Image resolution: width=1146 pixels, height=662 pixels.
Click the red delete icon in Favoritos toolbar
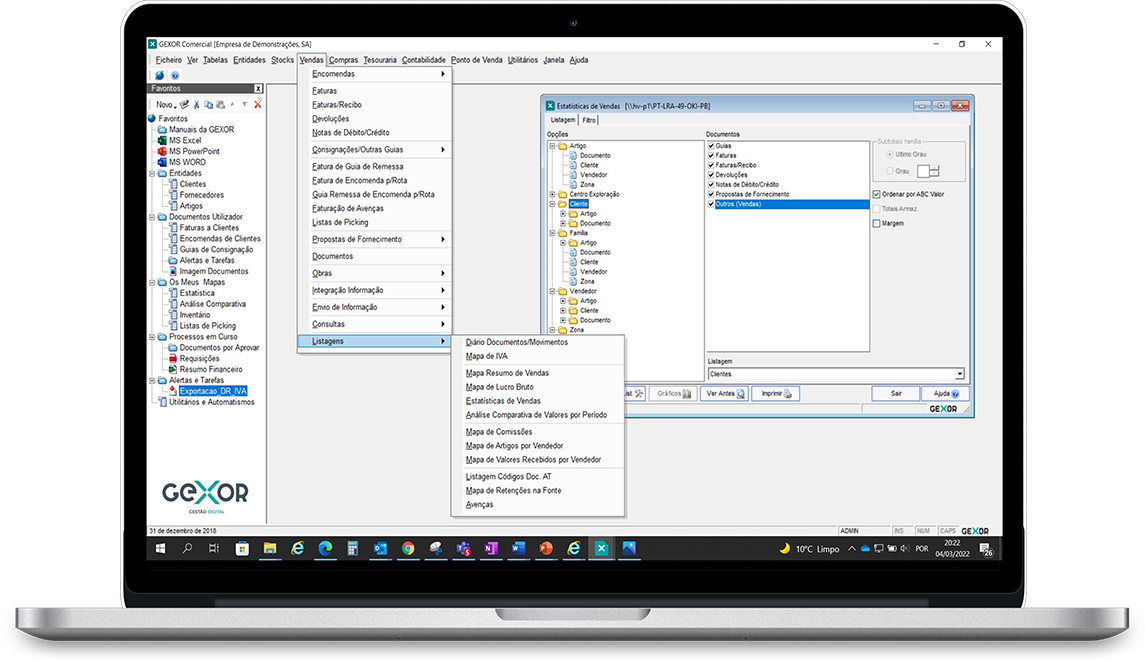[257, 104]
